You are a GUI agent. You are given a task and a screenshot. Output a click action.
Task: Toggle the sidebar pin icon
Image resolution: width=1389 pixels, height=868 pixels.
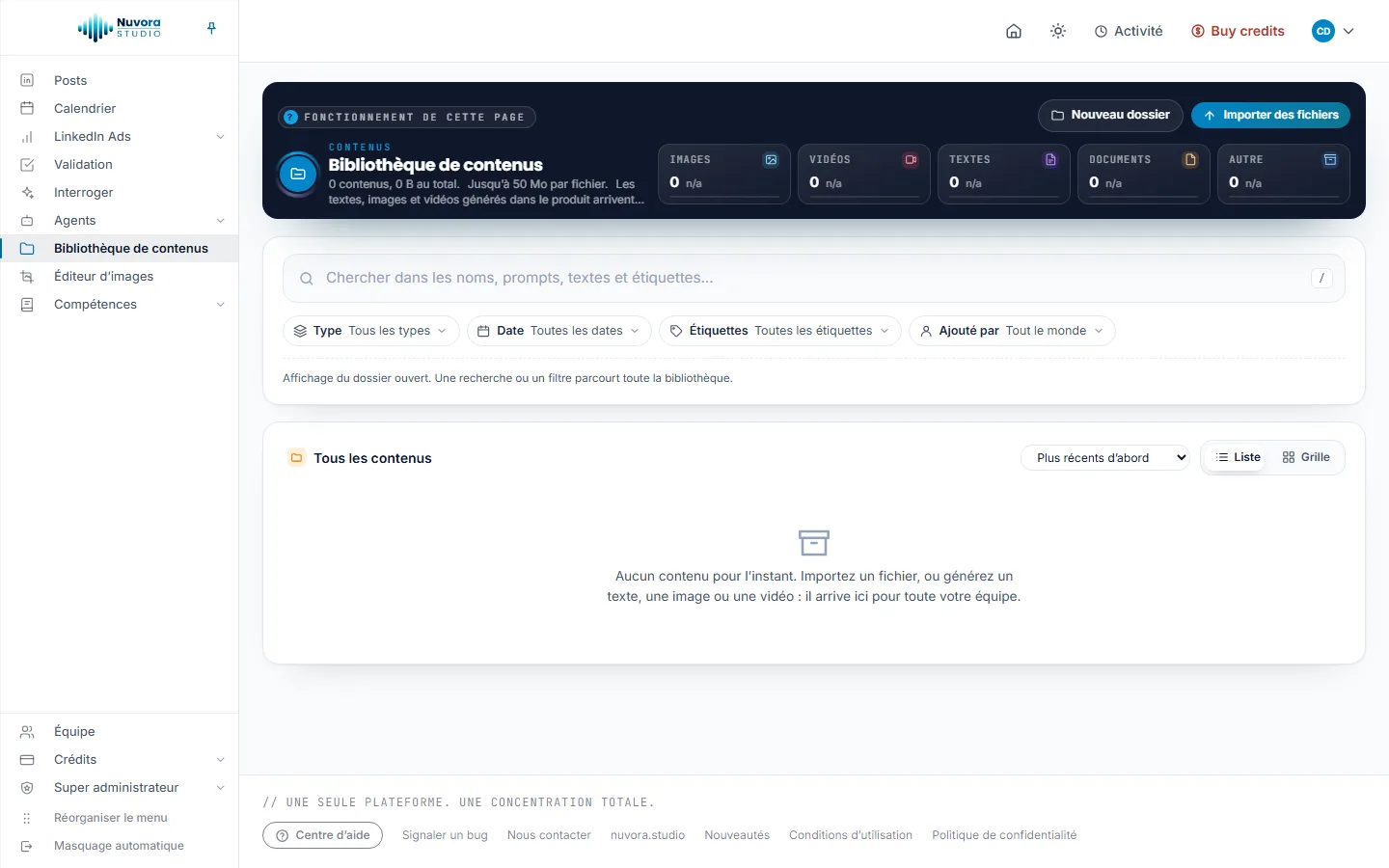[211, 28]
